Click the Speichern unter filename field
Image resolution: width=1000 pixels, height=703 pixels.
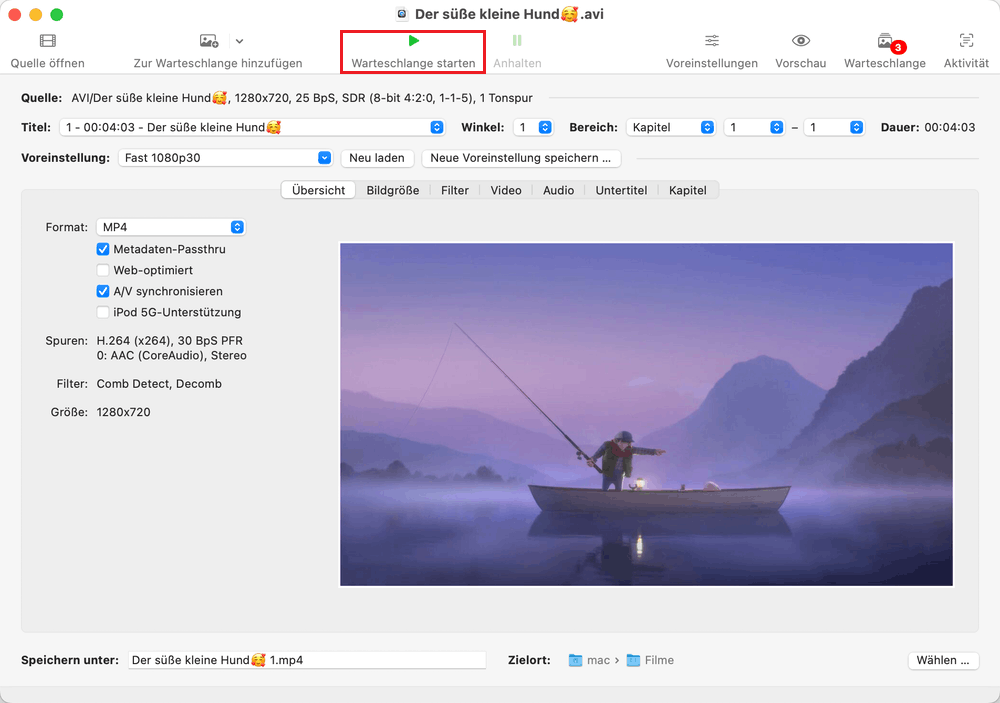pyautogui.click(x=307, y=660)
